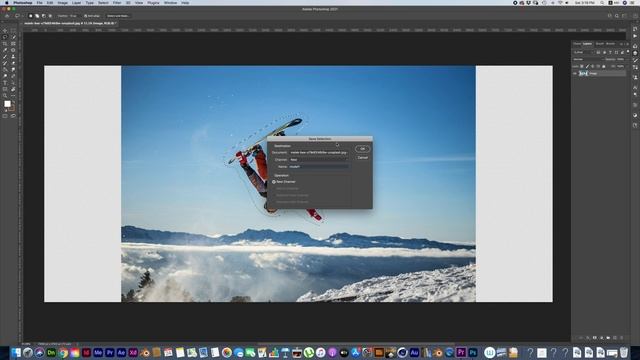640x360 pixels.
Task: Open the Channel dropdown in Save Selection
Action: click(319, 160)
